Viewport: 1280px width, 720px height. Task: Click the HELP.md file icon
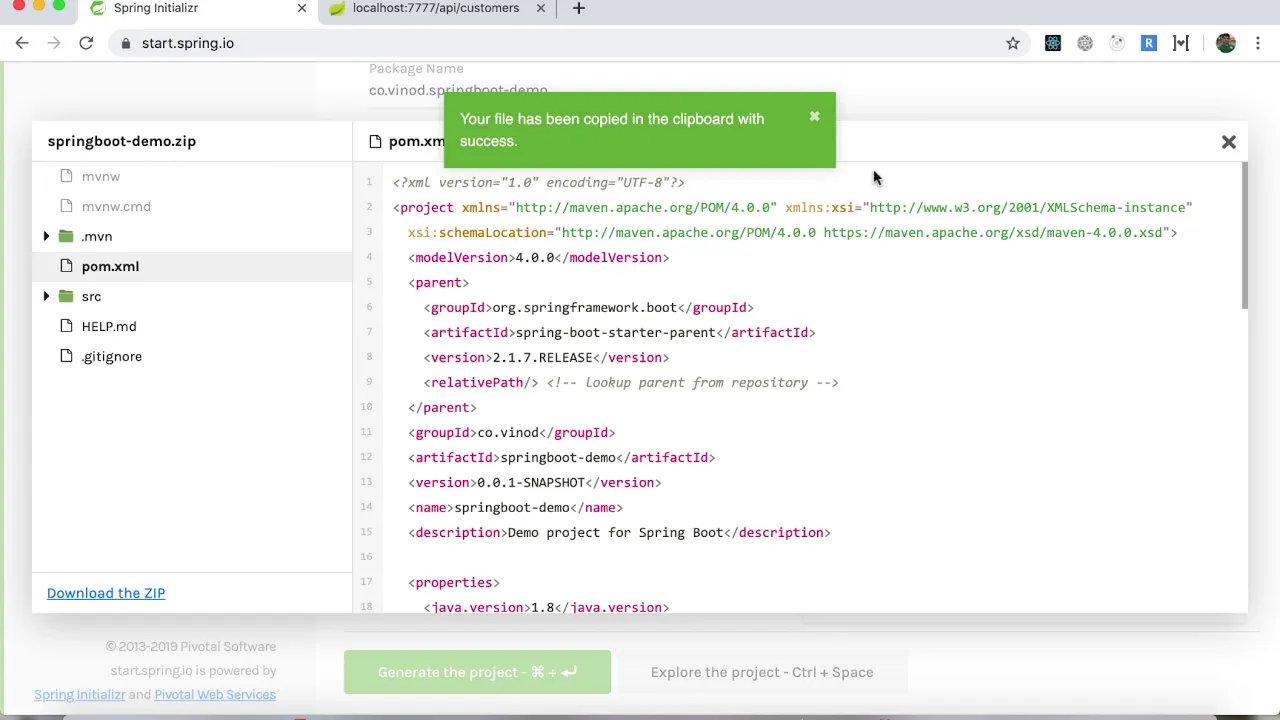point(66,326)
